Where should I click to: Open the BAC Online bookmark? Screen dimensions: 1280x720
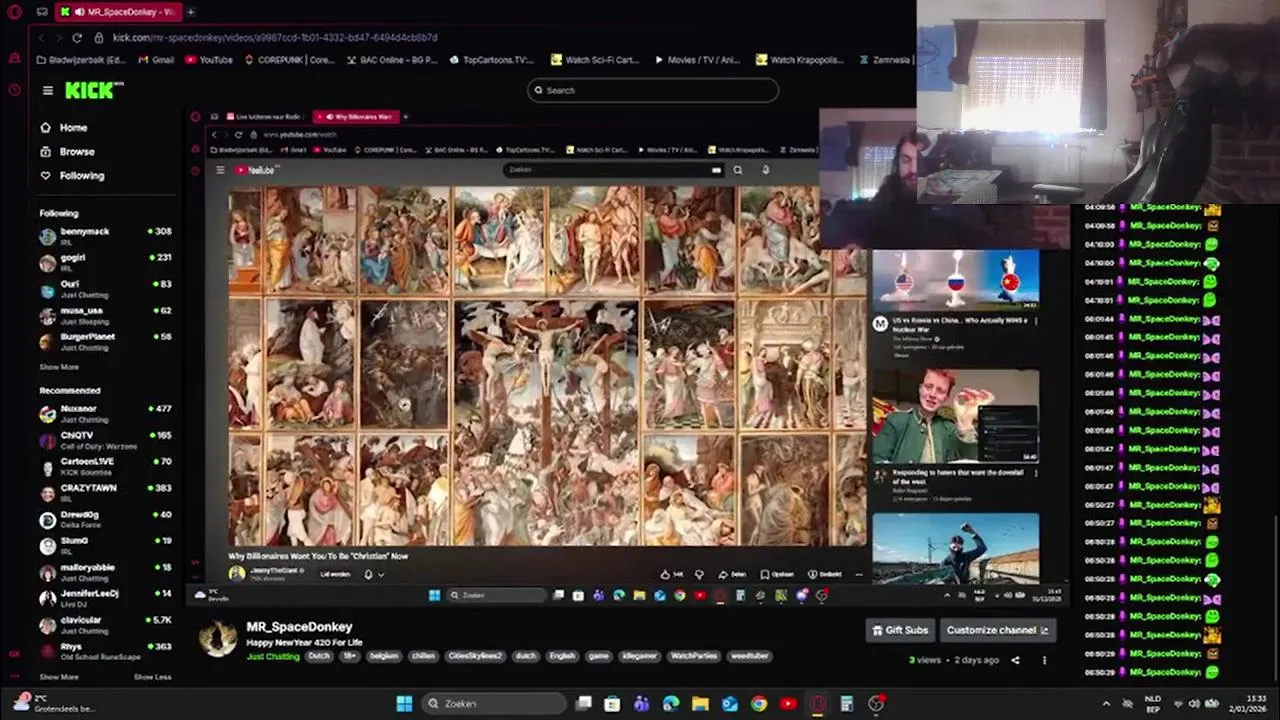(391, 60)
